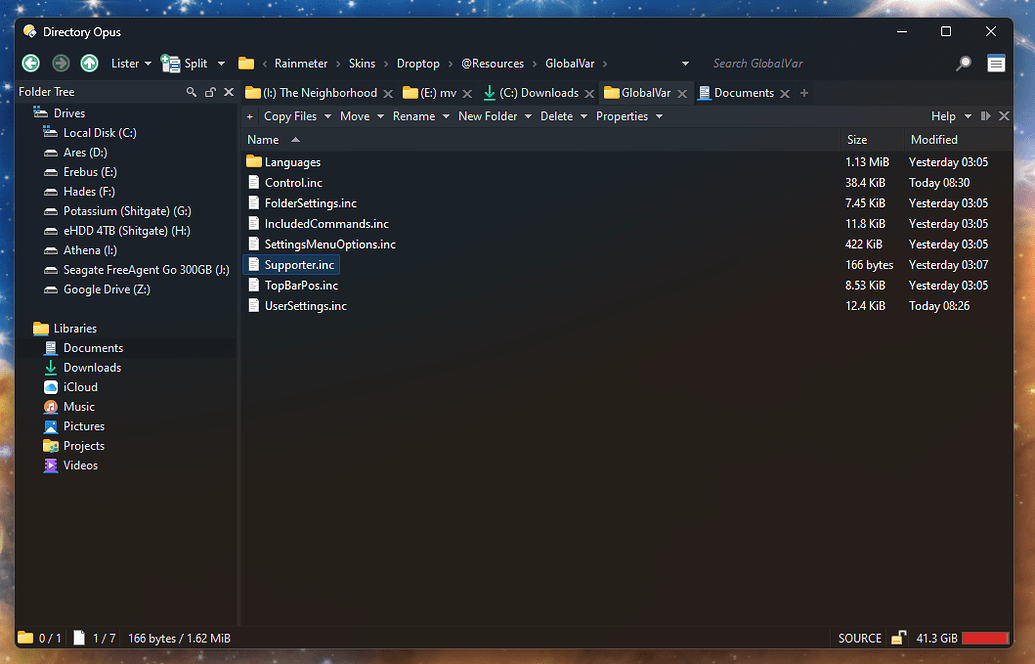This screenshot has height=664, width=1035.
Task: Click the add button beside Copy Files
Action: tap(250, 116)
